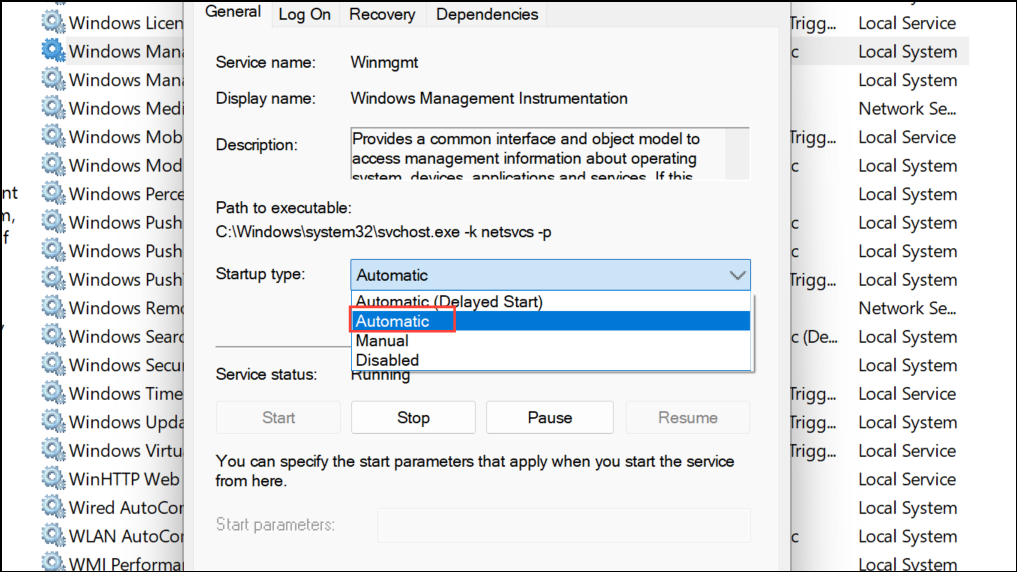Click Local Service in WinHTTP Web row
Image resolution: width=1017 pixels, height=572 pixels.
pos(907,479)
